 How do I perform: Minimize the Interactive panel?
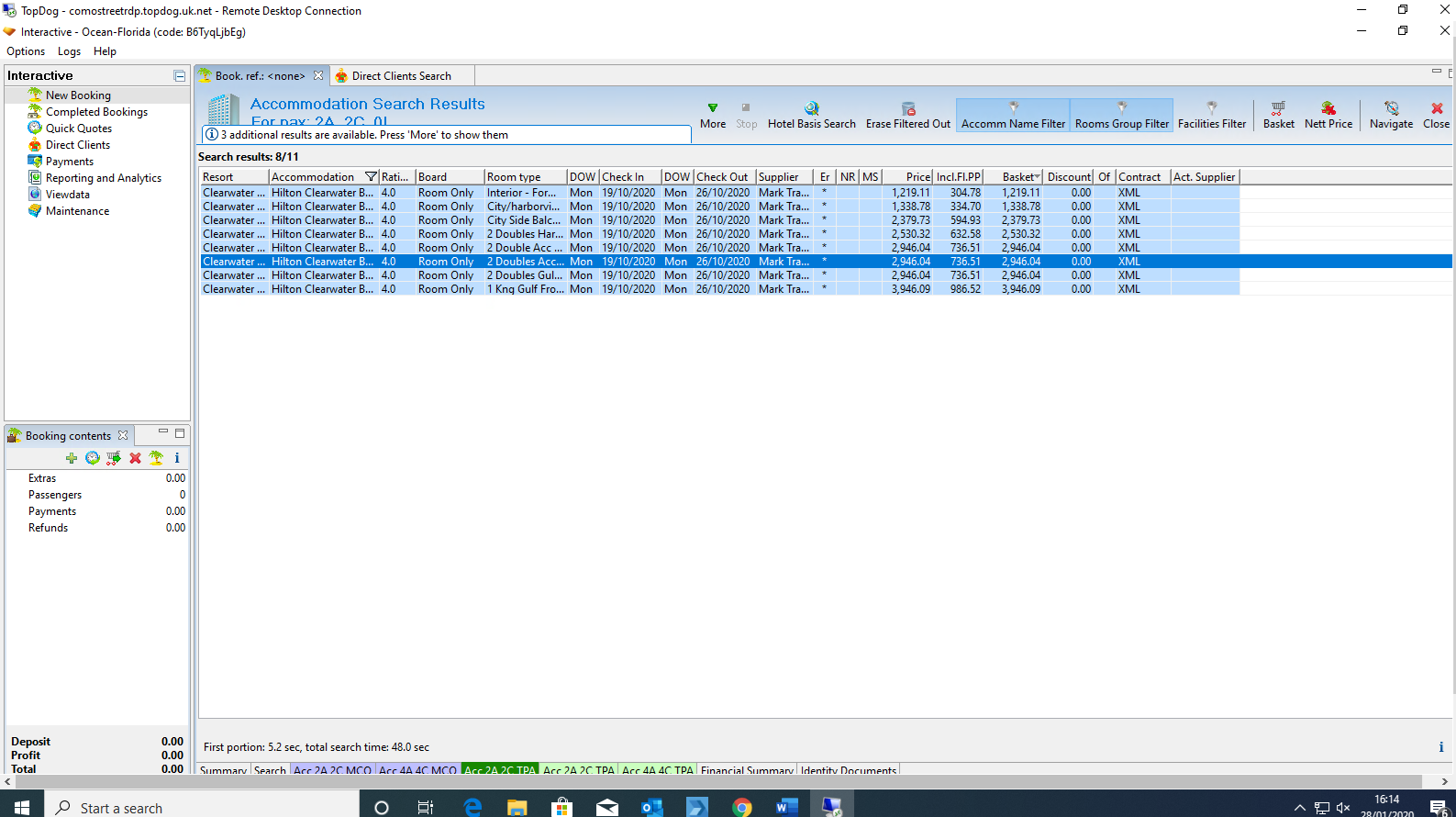[x=180, y=76]
